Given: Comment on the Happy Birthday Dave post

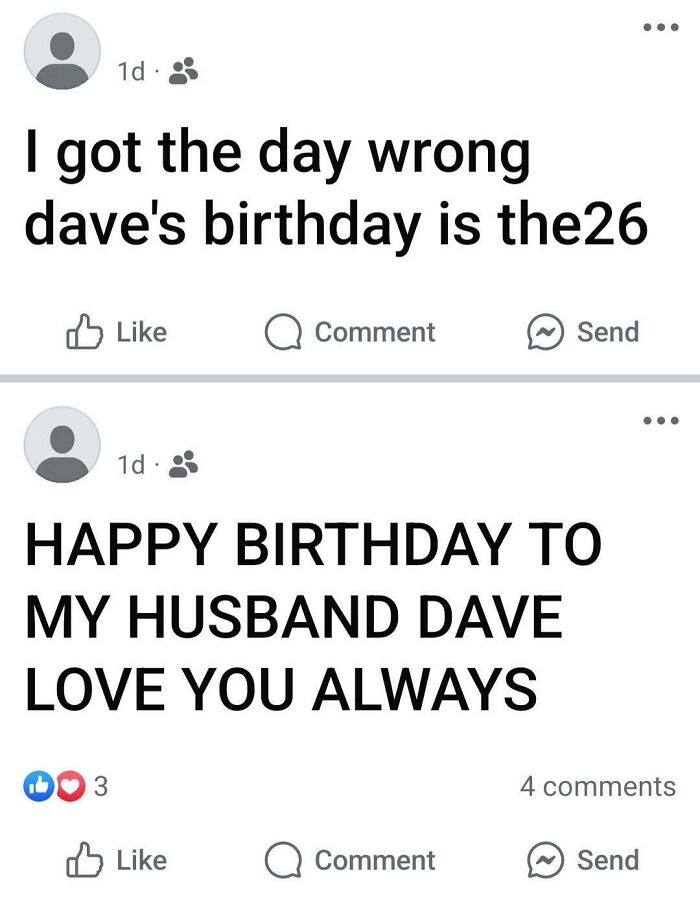Looking at the screenshot, I should [350, 860].
